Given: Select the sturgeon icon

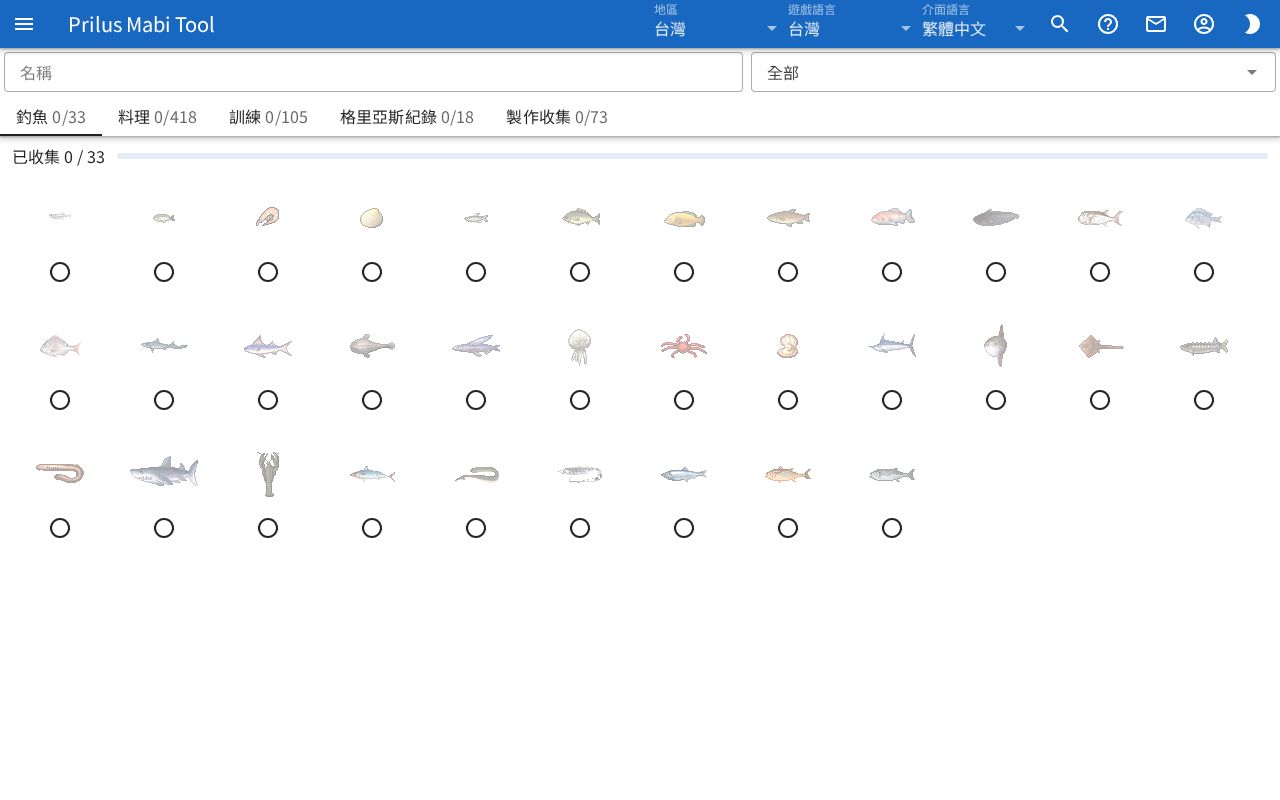Looking at the screenshot, I should point(1204,346).
